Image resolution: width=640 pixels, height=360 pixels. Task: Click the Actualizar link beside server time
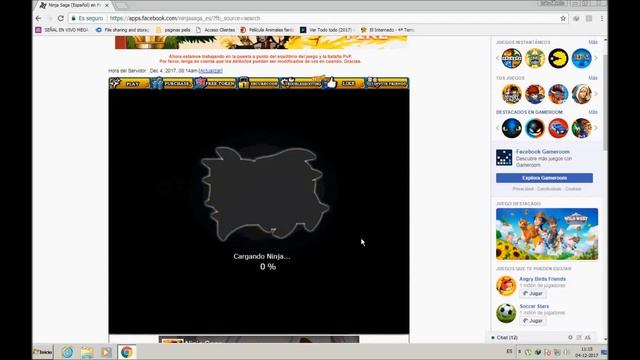(211, 71)
